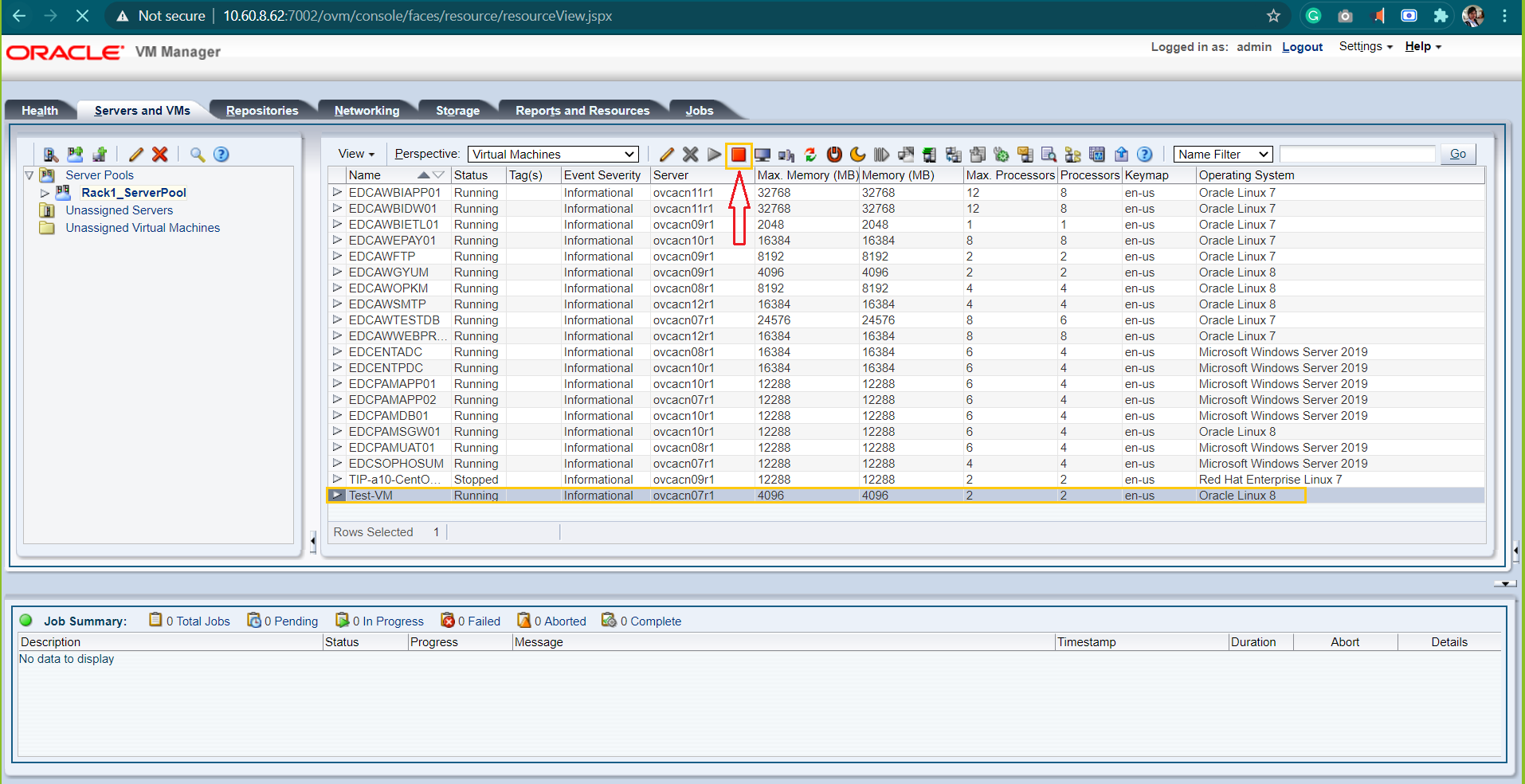The width and height of the screenshot is (1525, 784).
Task: Collapse the navigation pane splitter arrow
Action: [313, 542]
